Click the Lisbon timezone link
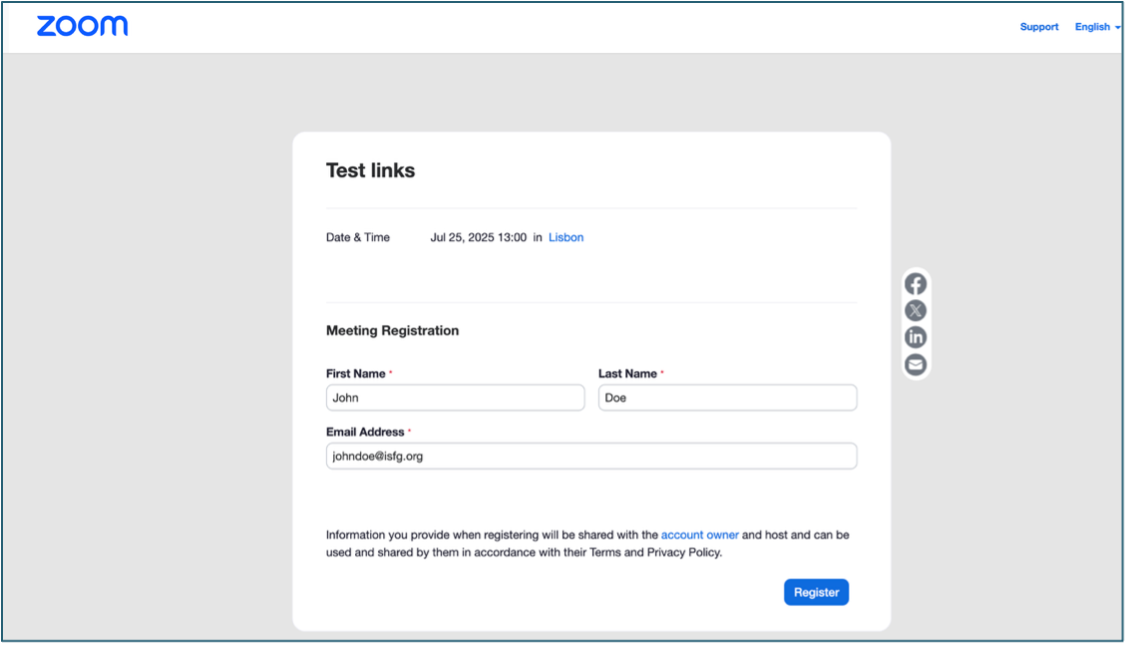This screenshot has height=647, width=1127. (x=566, y=237)
